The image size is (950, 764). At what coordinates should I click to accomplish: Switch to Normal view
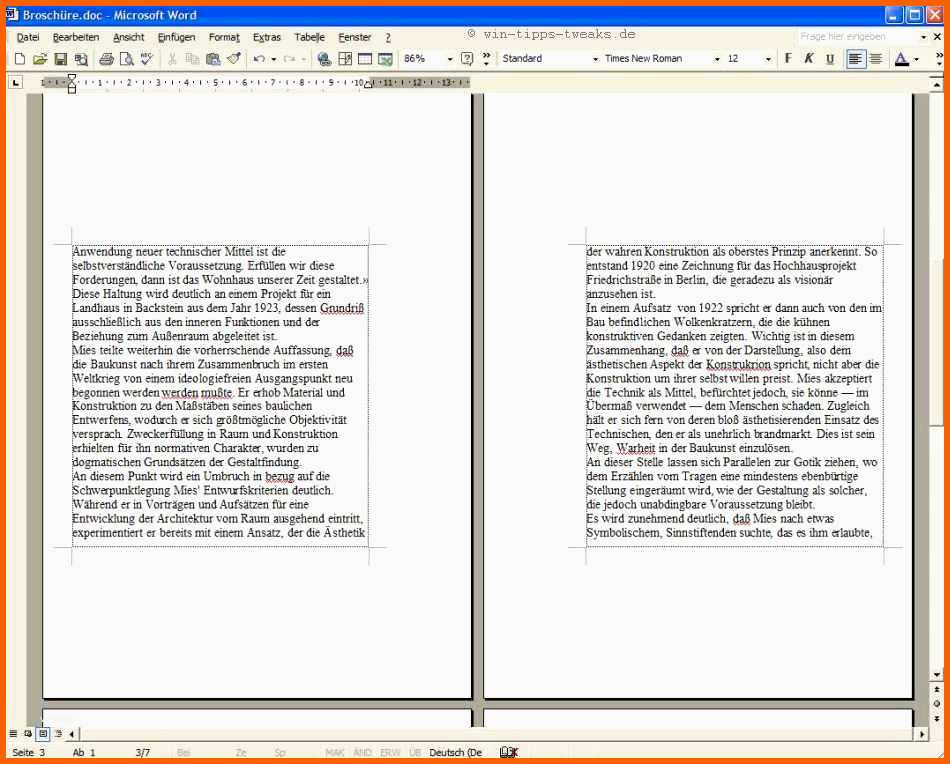[13, 734]
